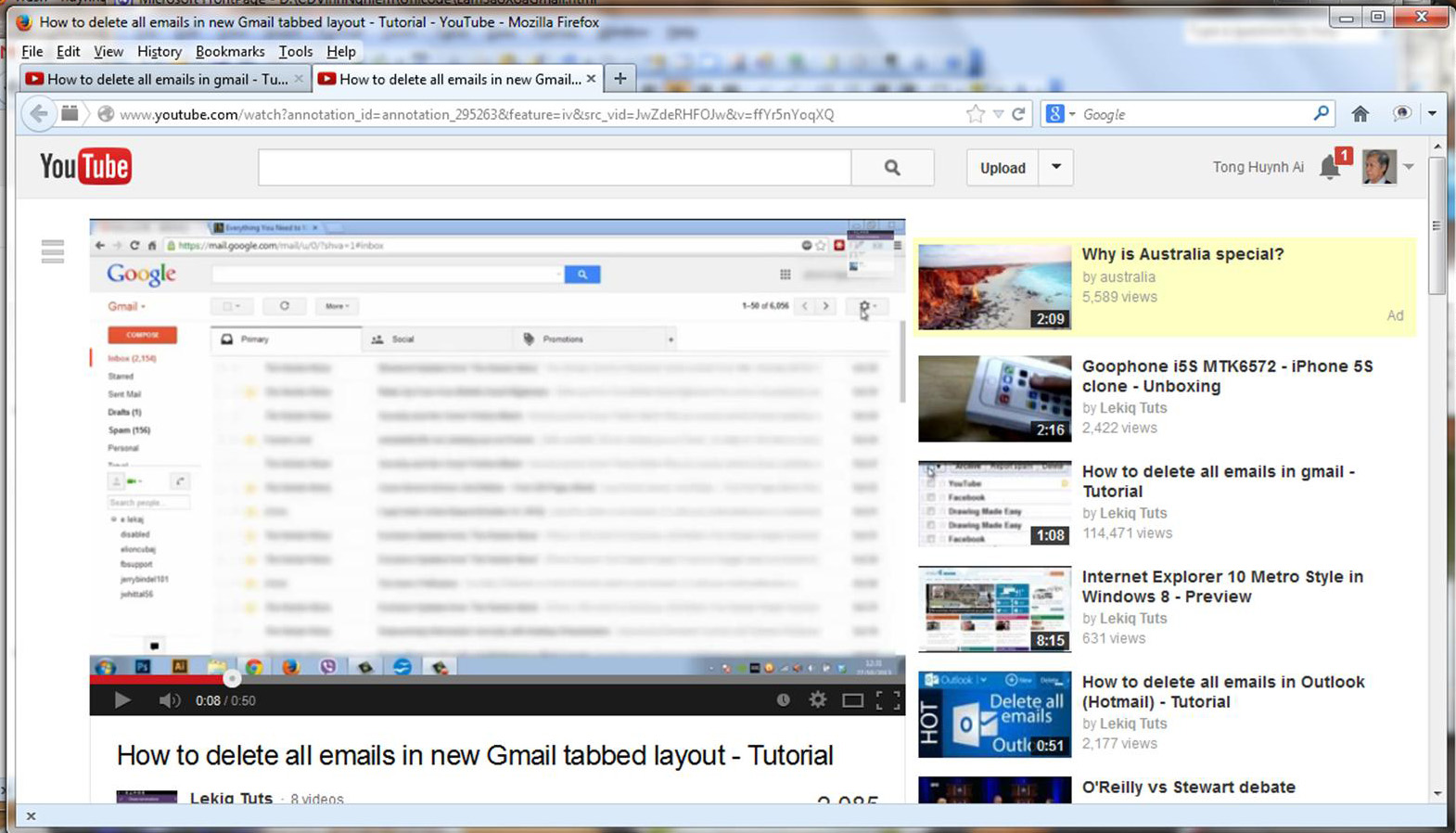1456x833 pixels.
Task: Add video to Watch Later with clock icon
Action: (x=783, y=700)
